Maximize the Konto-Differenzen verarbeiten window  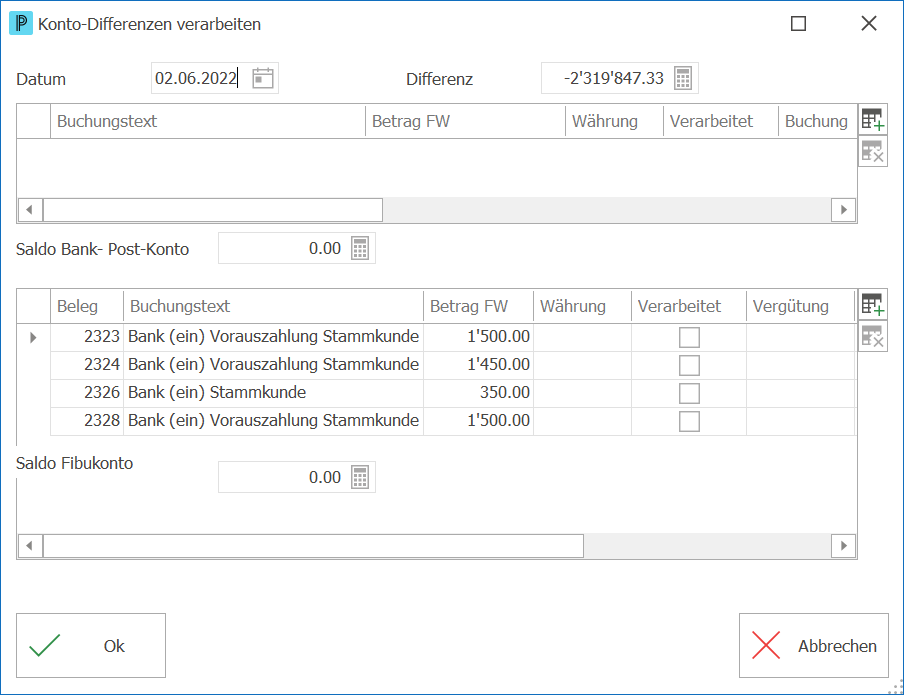coord(798,24)
